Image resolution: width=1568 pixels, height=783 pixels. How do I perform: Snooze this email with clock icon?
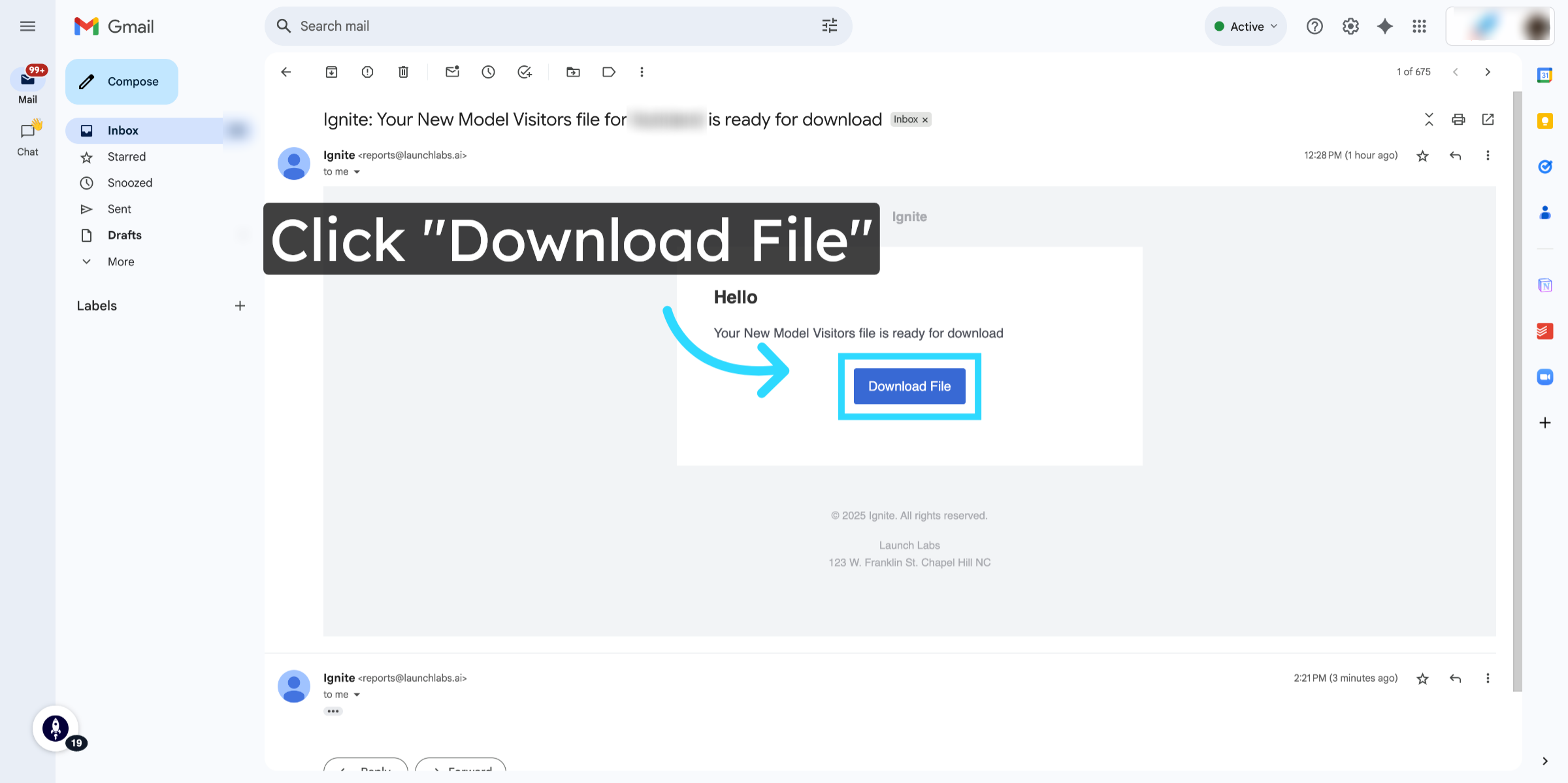click(x=488, y=72)
